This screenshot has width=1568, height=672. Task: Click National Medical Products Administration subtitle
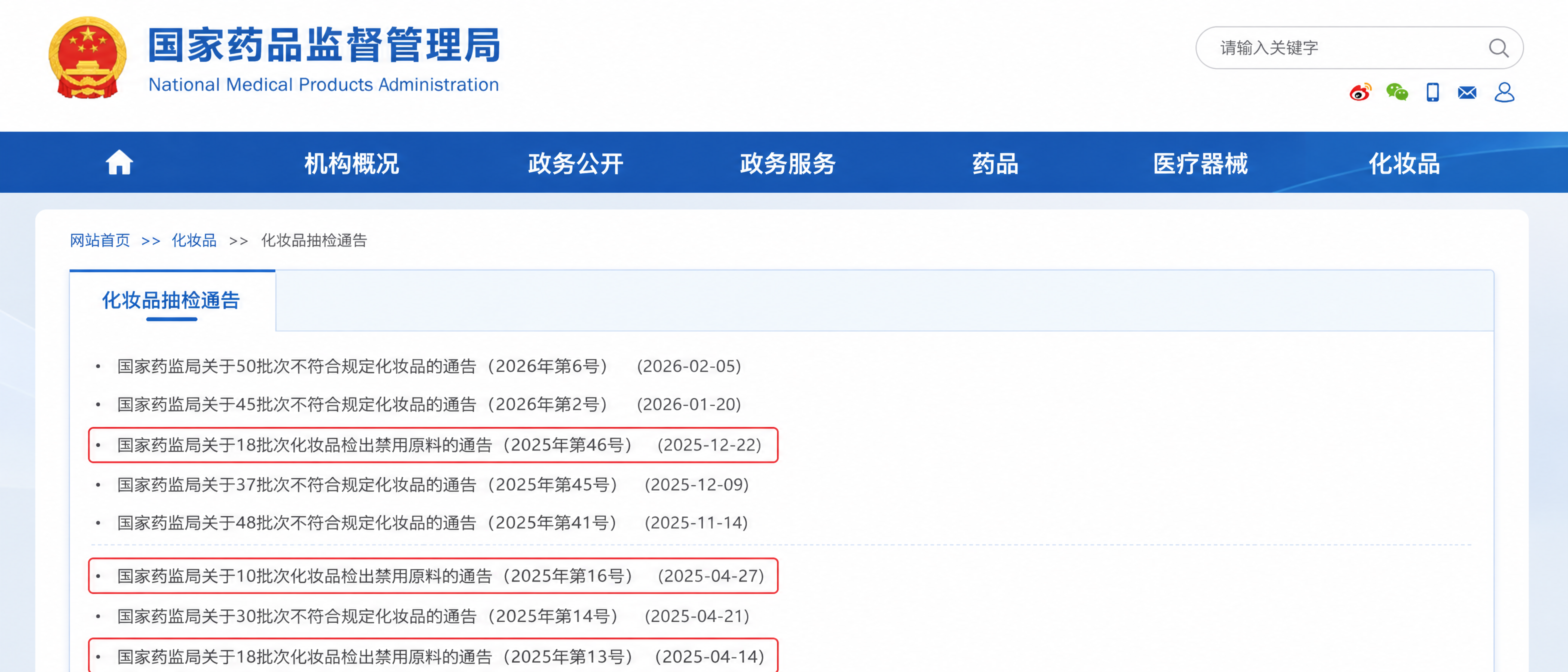click(324, 84)
